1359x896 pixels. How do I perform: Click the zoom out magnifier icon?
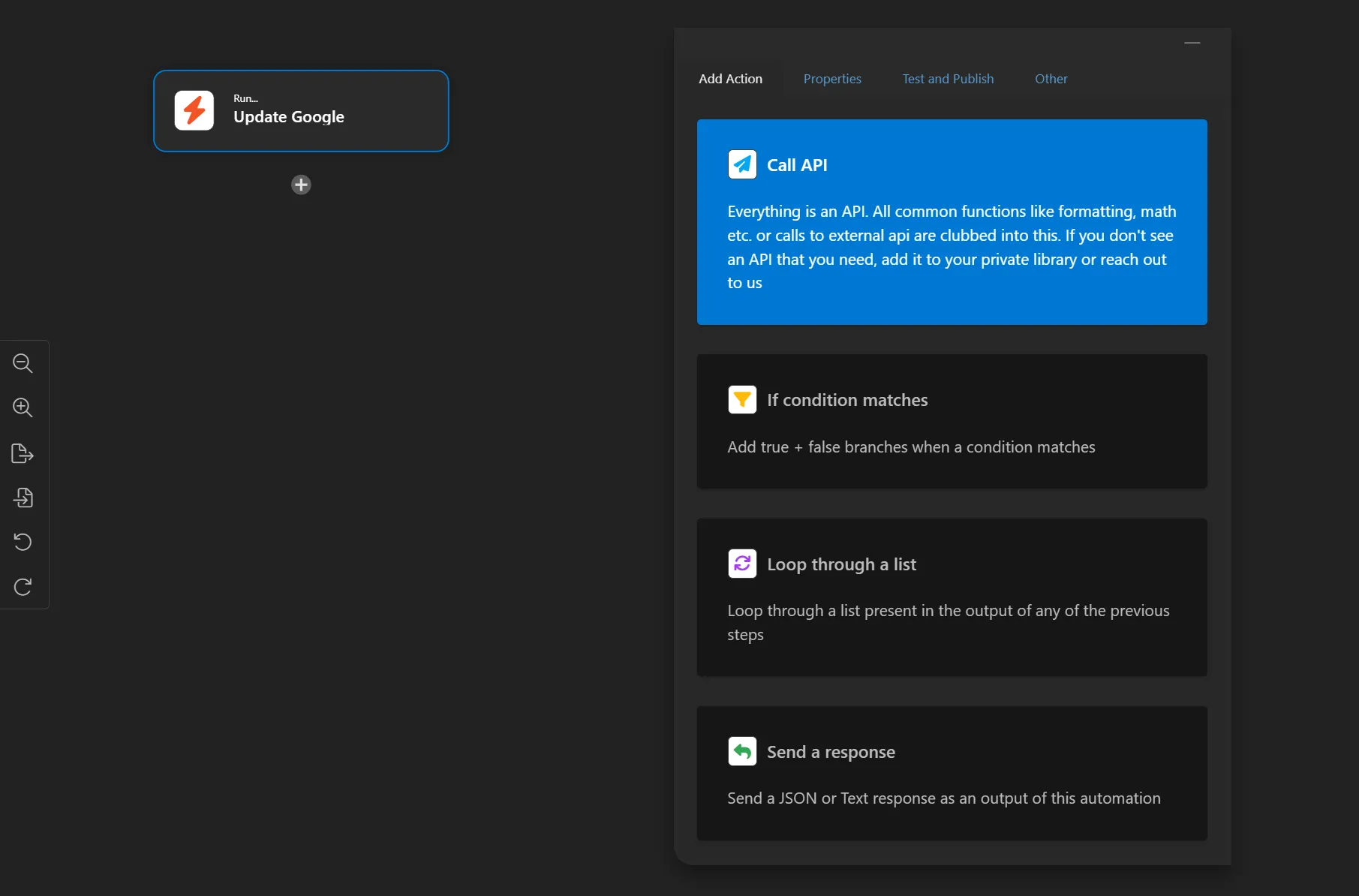[x=23, y=363]
